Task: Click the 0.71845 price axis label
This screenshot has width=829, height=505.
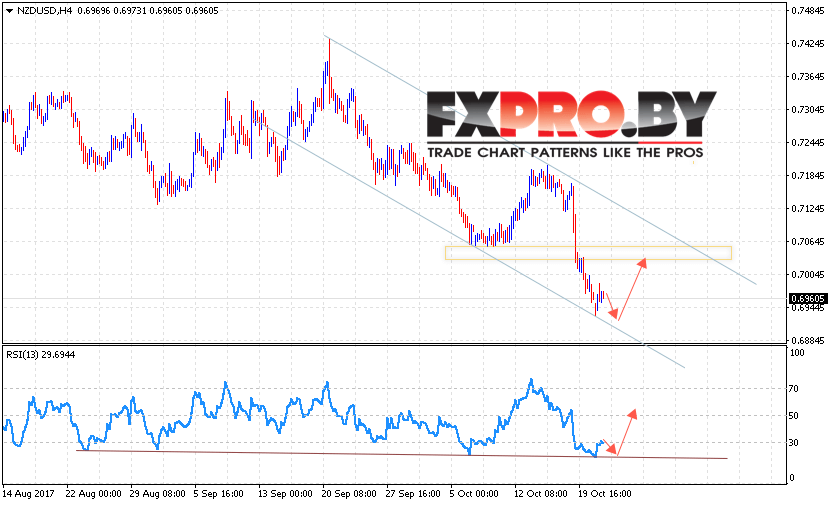Action: pos(807,176)
